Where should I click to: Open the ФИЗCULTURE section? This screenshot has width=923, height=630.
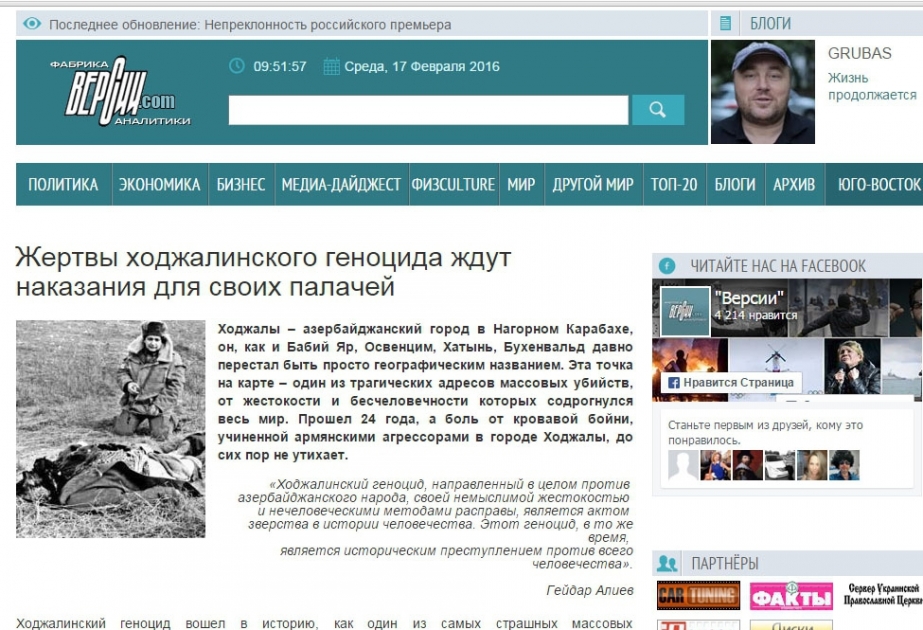point(453,184)
